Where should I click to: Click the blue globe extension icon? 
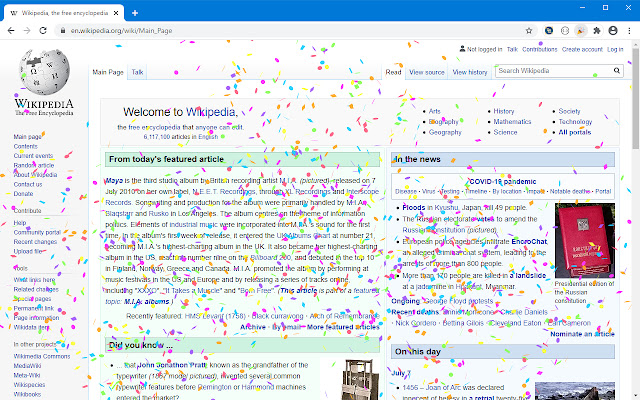(x=549, y=31)
